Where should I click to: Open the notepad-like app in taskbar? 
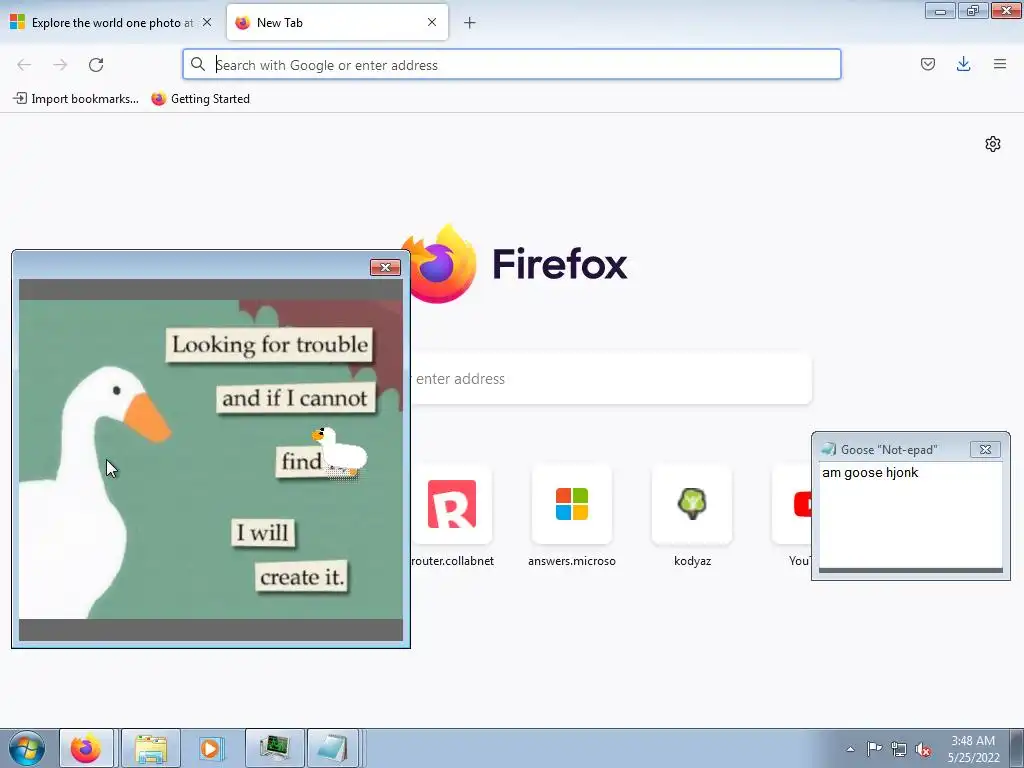click(x=332, y=748)
